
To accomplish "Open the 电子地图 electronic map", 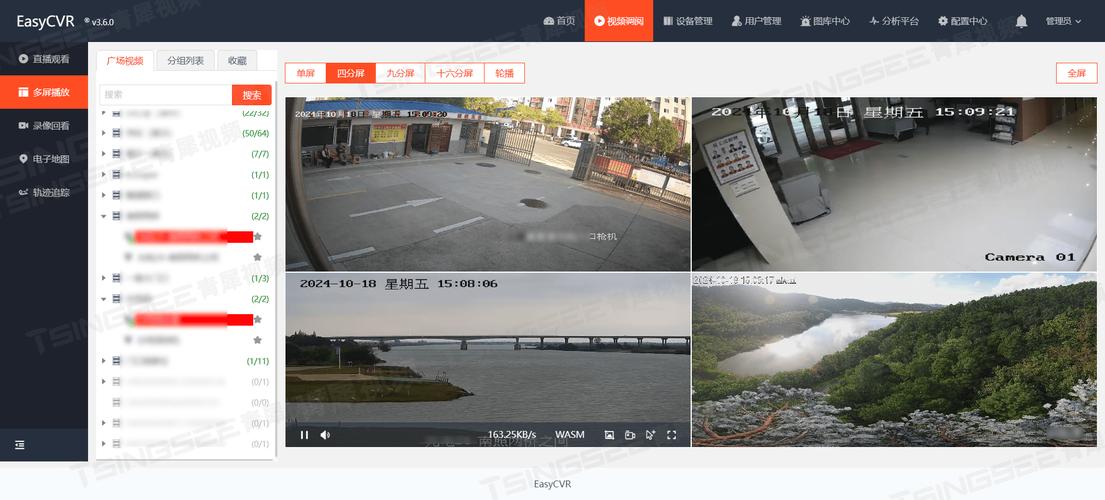I will (44, 158).
